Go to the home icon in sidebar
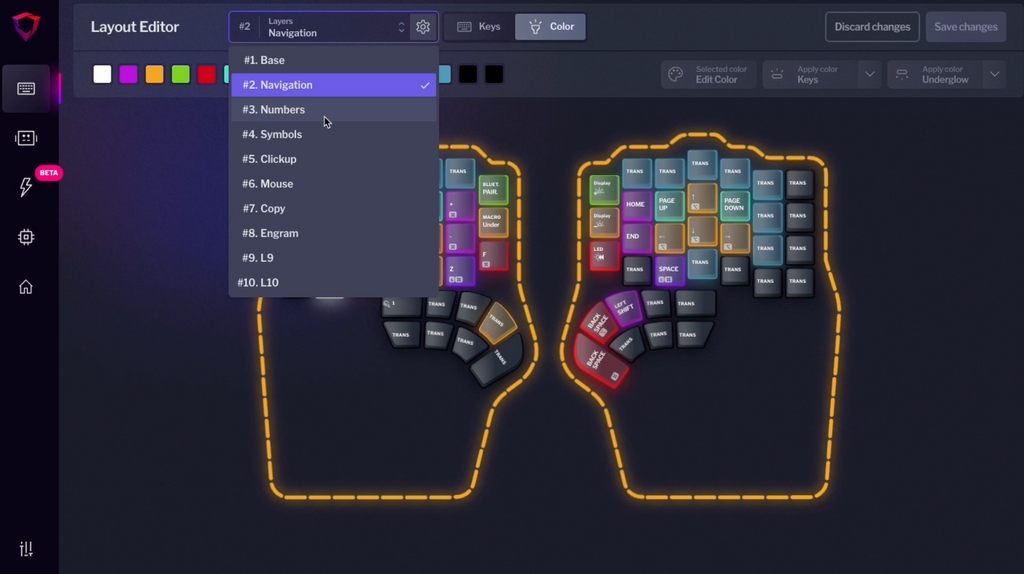This screenshot has width=1024, height=574. (x=26, y=287)
